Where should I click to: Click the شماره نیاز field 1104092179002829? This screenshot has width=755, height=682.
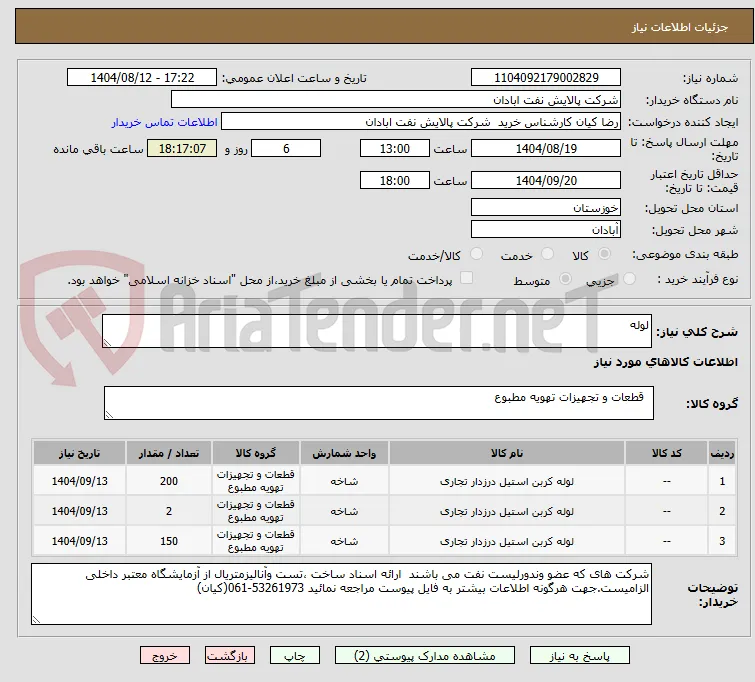[x=546, y=78]
